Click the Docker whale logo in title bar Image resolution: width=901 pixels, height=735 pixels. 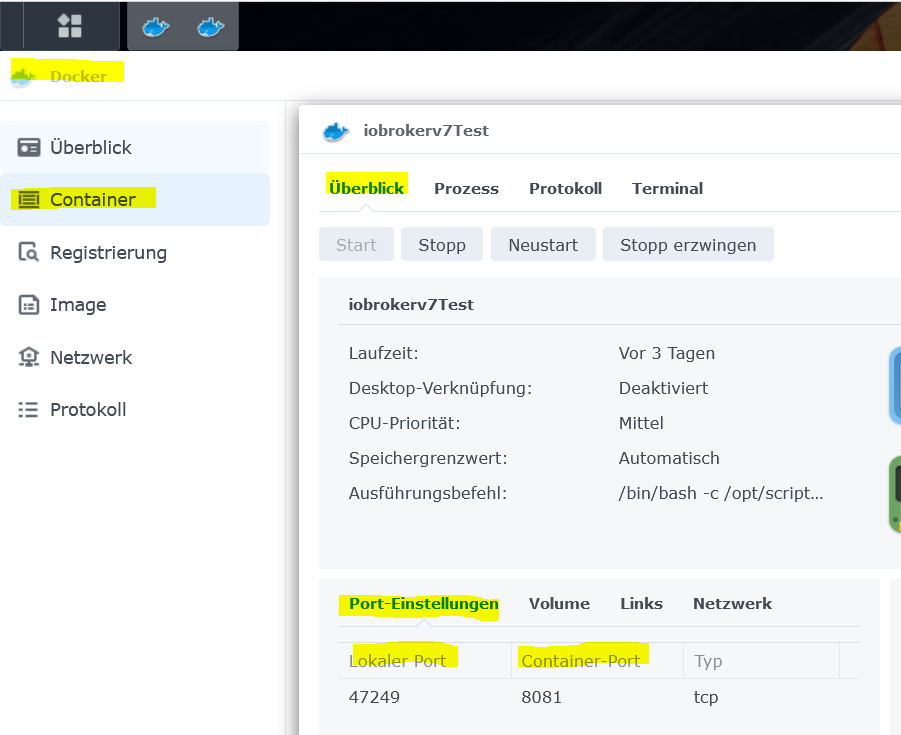(x=24, y=75)
